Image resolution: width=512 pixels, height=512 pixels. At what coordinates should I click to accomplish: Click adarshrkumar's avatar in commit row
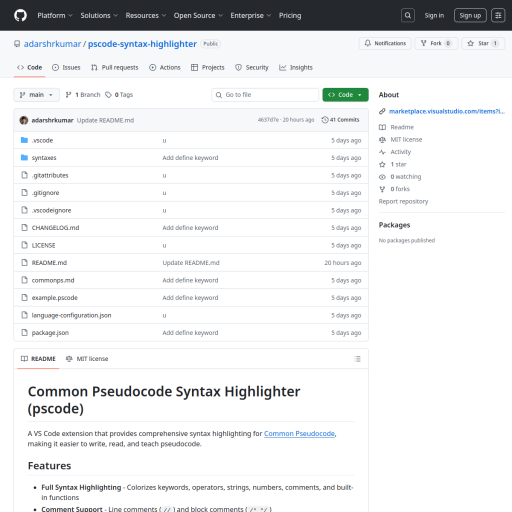(24, 120)
